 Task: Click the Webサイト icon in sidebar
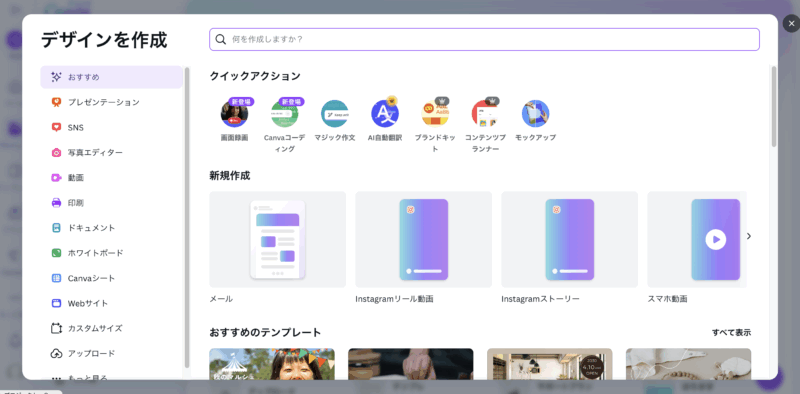coord(56,303)
